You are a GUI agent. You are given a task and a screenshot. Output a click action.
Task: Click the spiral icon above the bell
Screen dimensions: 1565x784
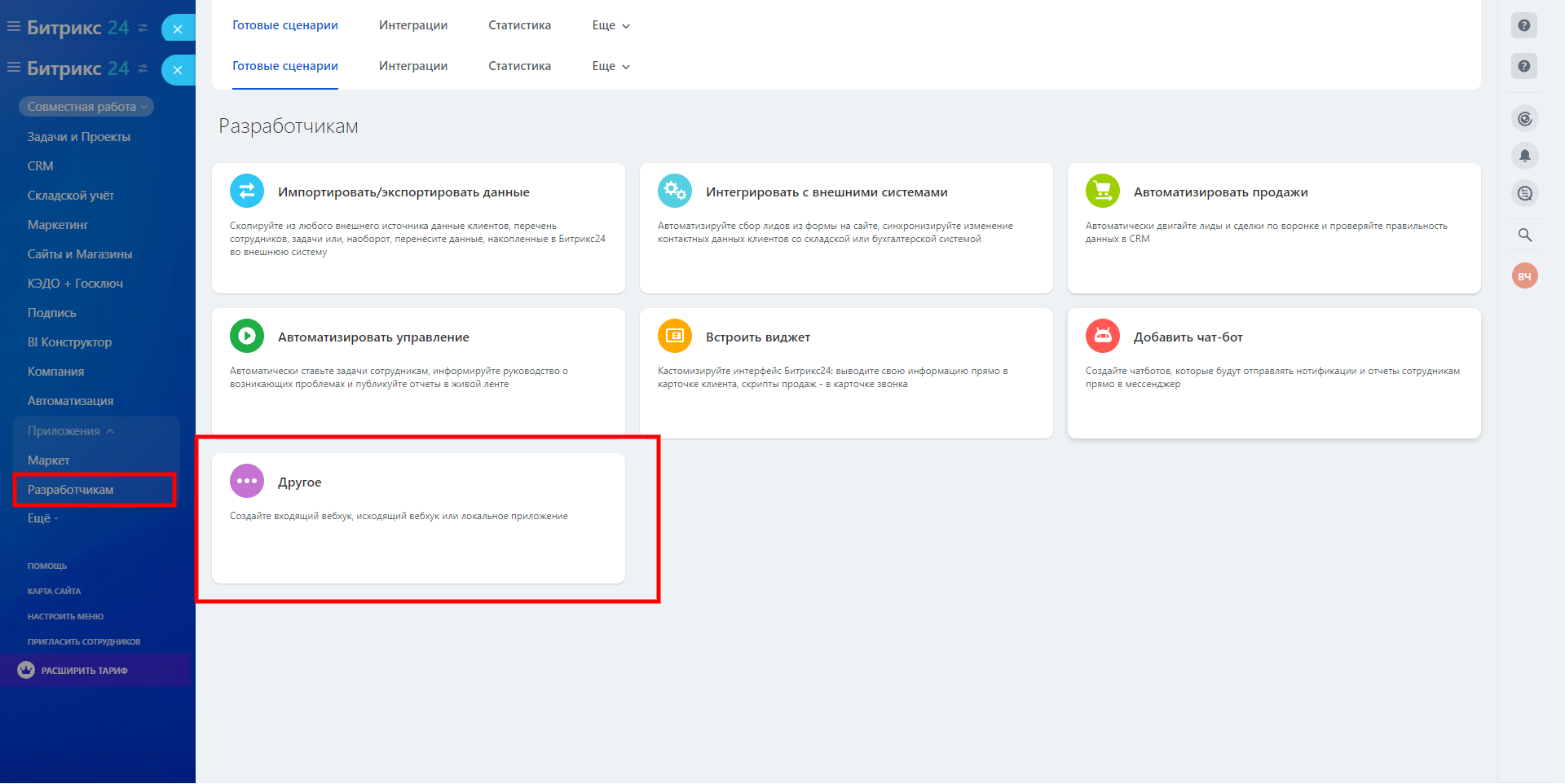(x=1525, y=119)
